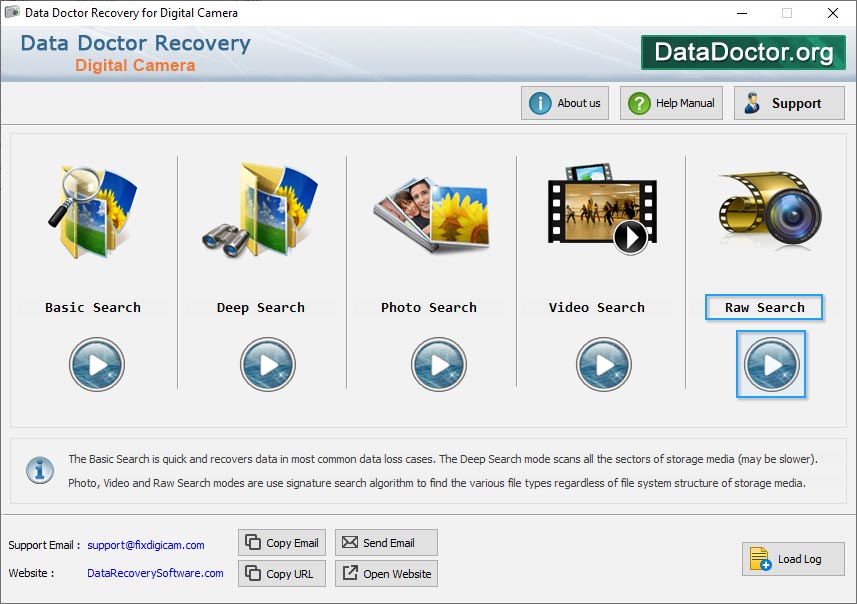The width and height of the screenshot is (857, 604).
Task: Copy the website URL
Action: (282, 573)
